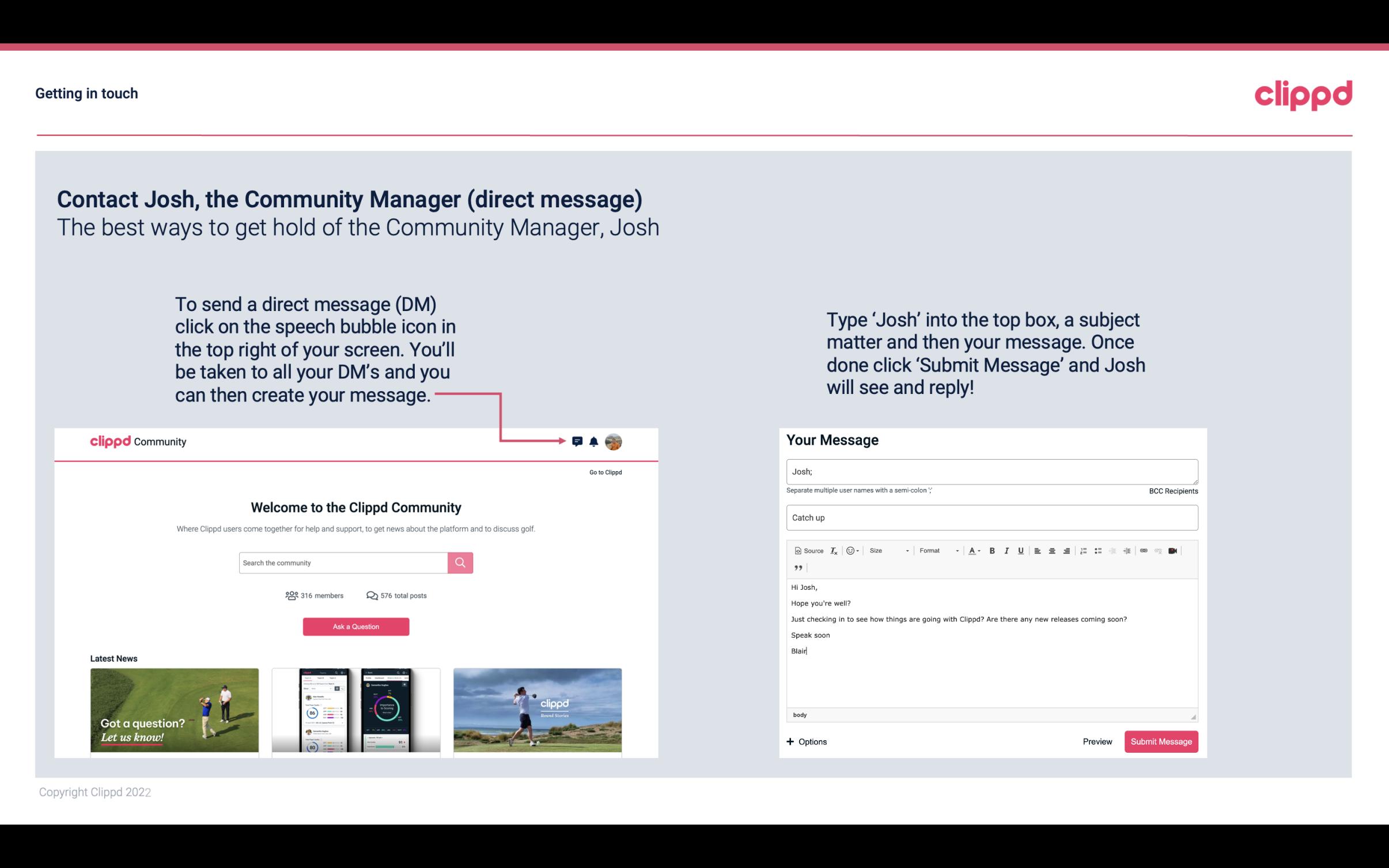Toggle ordered list formatting button

[x=1083, y=550]
